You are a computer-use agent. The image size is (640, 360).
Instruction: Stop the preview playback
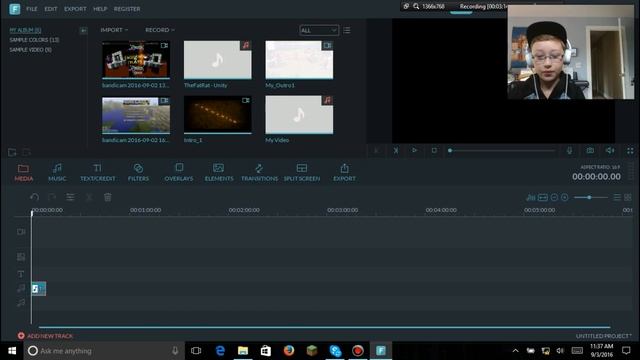[x=434, y=151]
